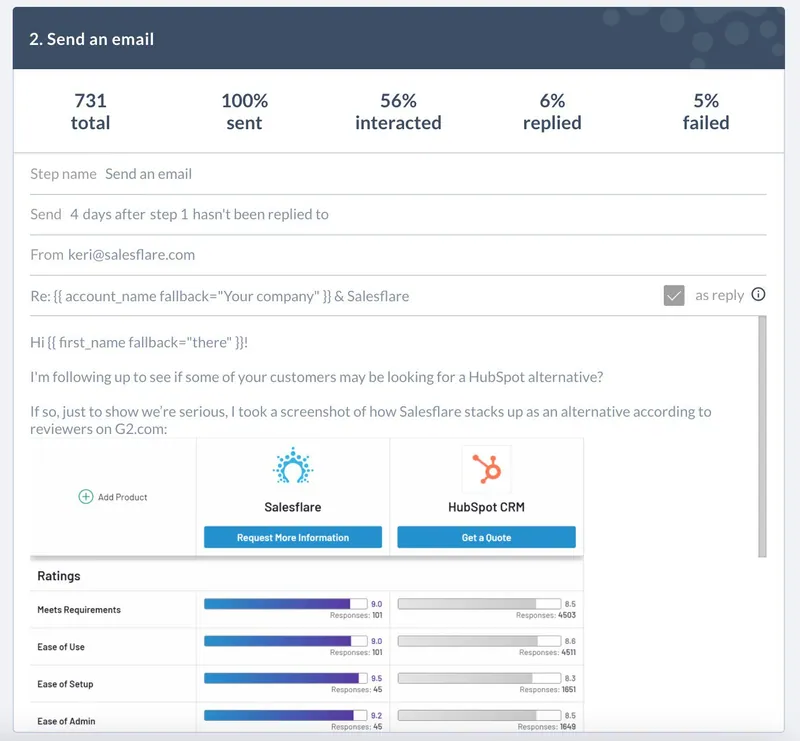Click the sentence mentioning HubSpot alternative
The width and height of the screenshot is (800, 741).
point(316,377)
